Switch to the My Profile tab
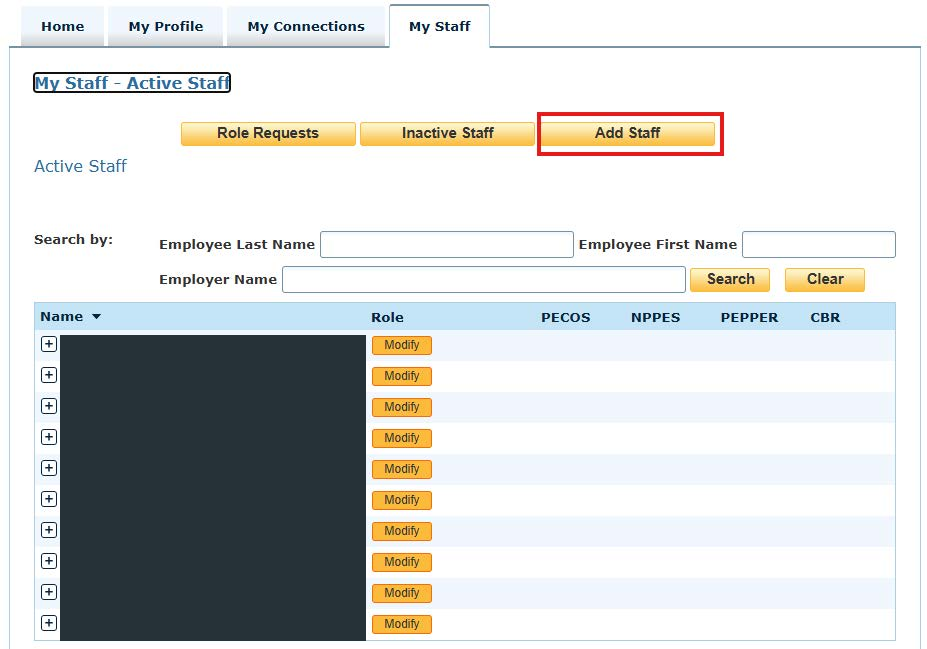The height and width of the screenshot is (649, 927). click(x=166, y=27)
